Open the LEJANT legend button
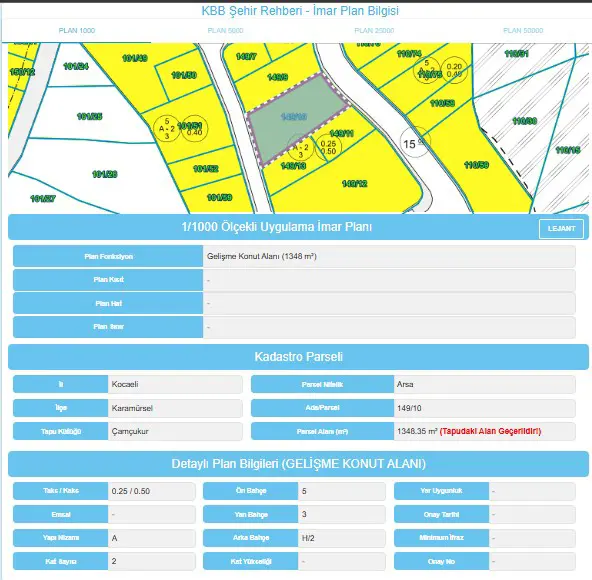 561,228
